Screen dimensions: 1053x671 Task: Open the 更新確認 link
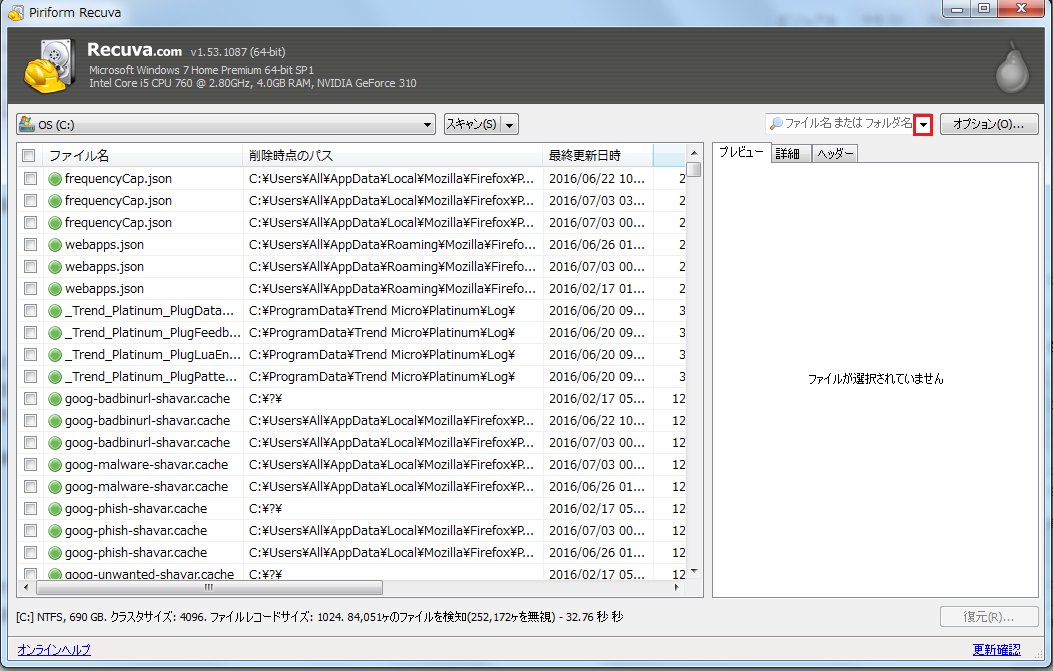point(997,650)
